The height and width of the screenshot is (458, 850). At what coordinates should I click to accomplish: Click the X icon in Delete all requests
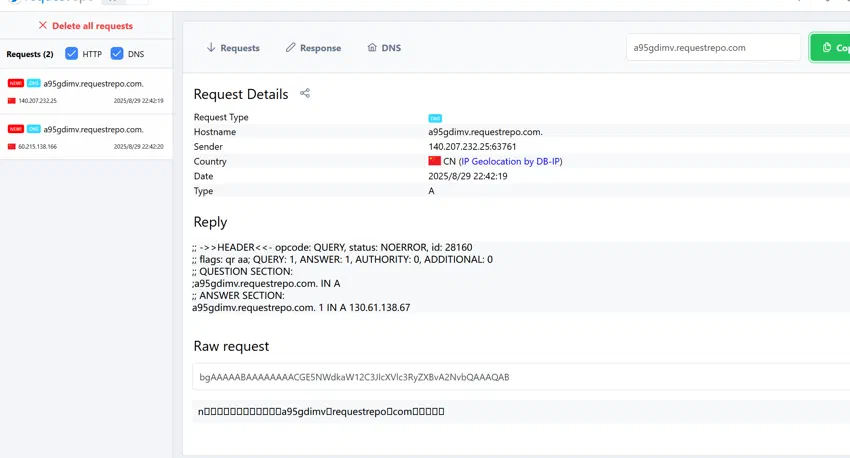(43, 25)
